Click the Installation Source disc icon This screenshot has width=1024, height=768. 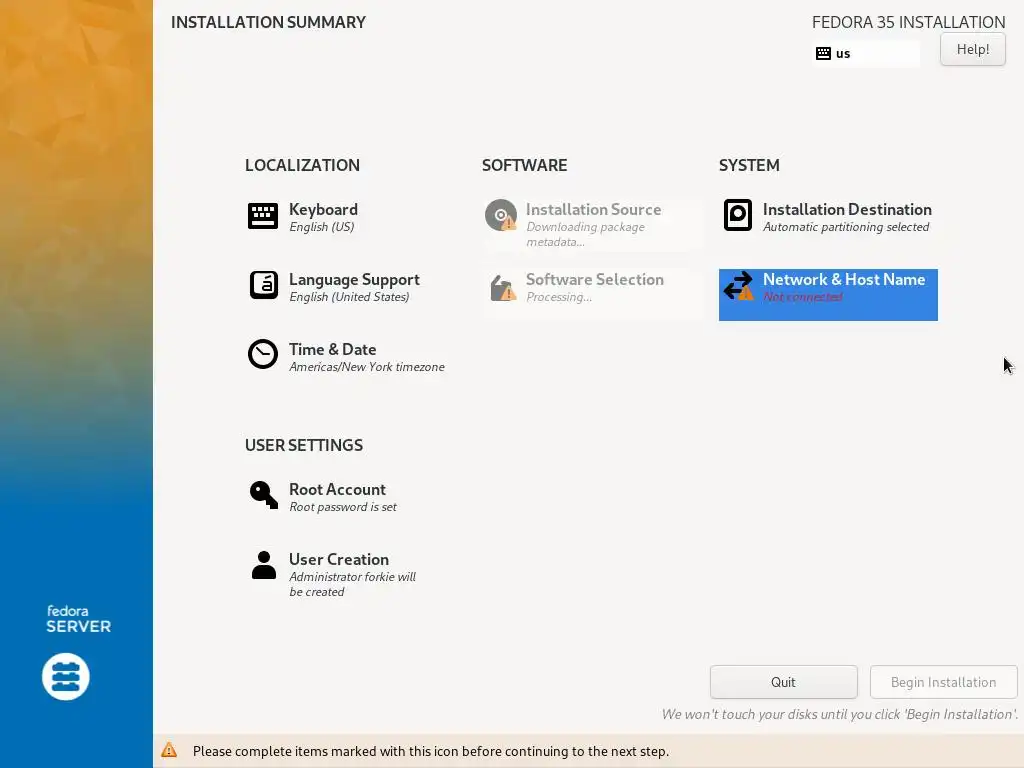point(501,216)
